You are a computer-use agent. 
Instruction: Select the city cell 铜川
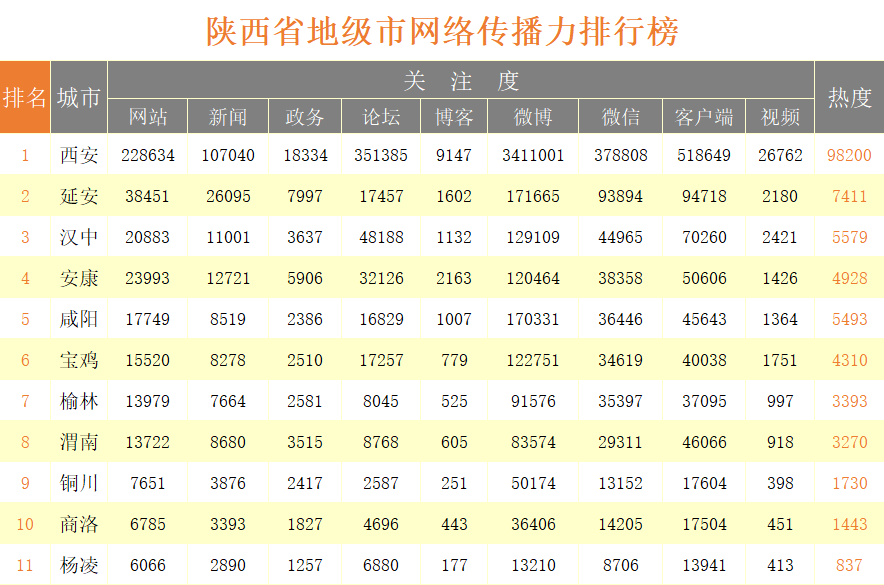[79, 483]
